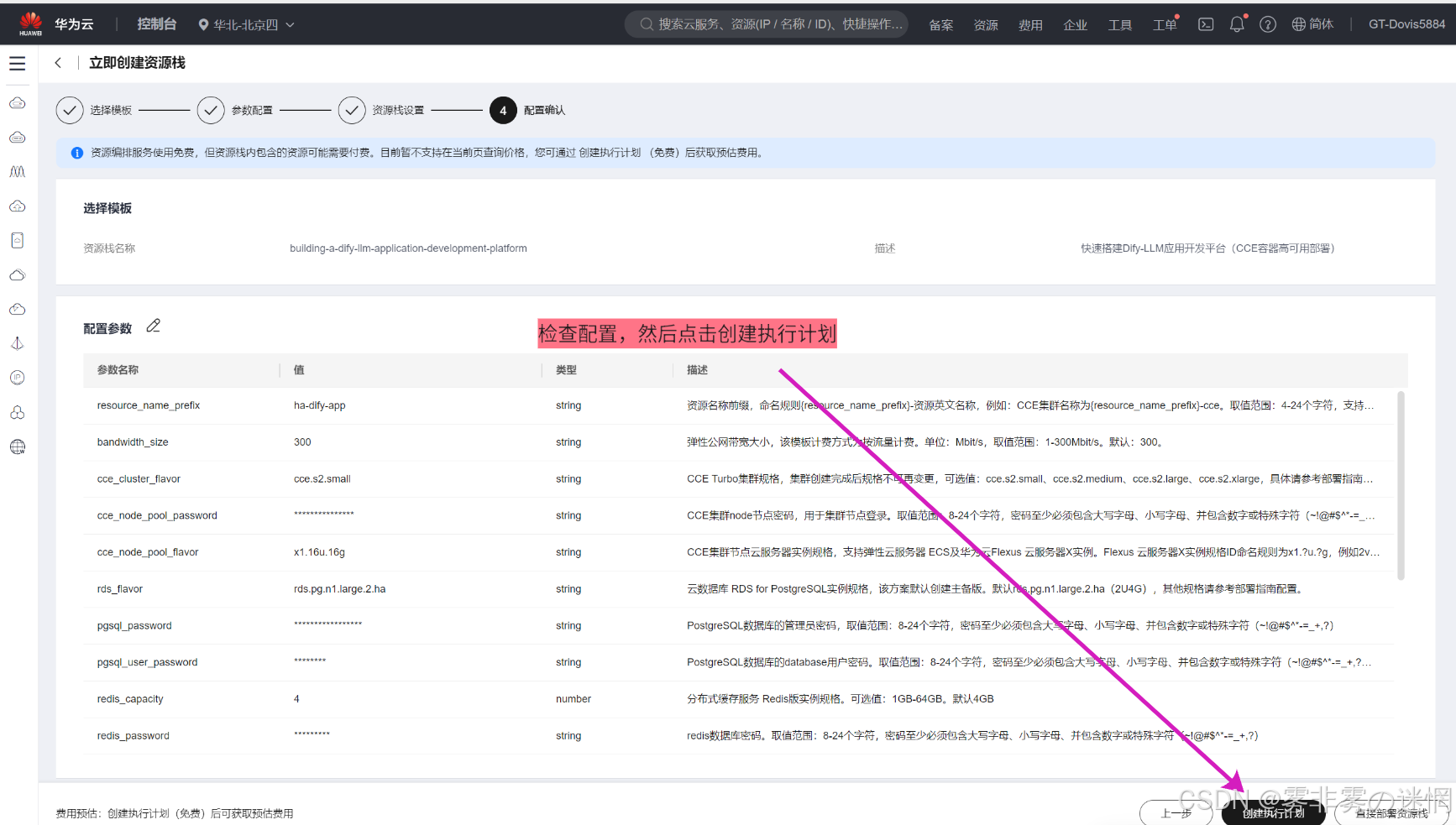Image resolution: width=1456 pixels, height=825 pixels.
Task: Click the first cloud icon in sidebar
Action: [x=18, y=103]
